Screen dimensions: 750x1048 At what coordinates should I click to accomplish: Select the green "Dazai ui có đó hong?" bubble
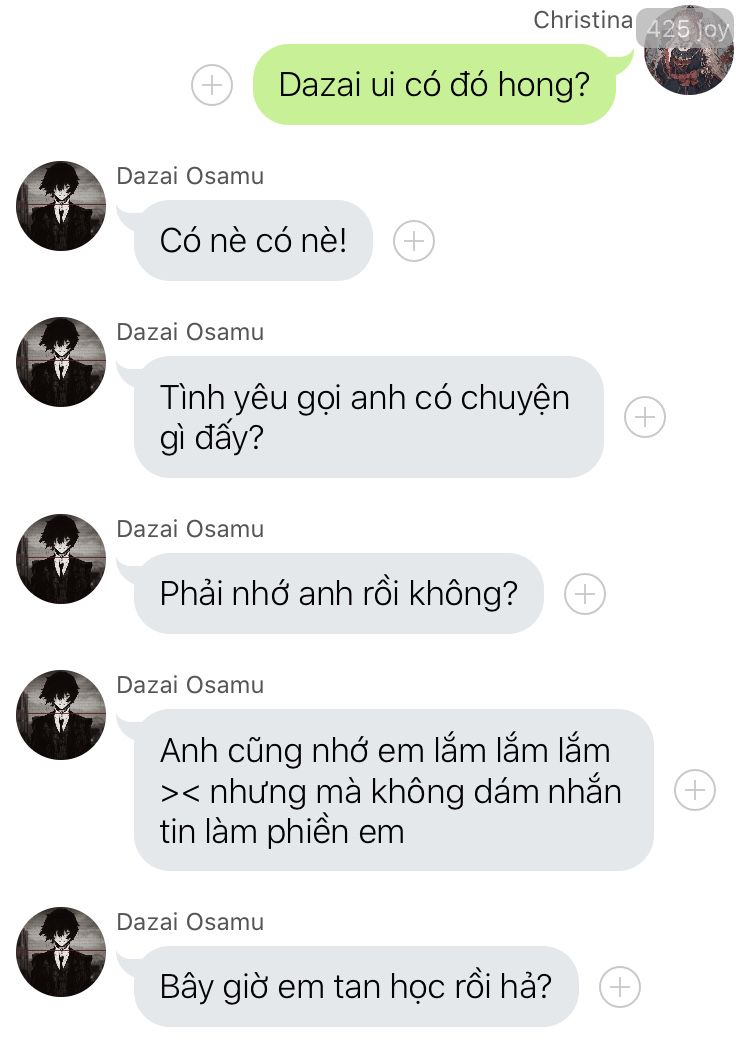pos(434,84)
